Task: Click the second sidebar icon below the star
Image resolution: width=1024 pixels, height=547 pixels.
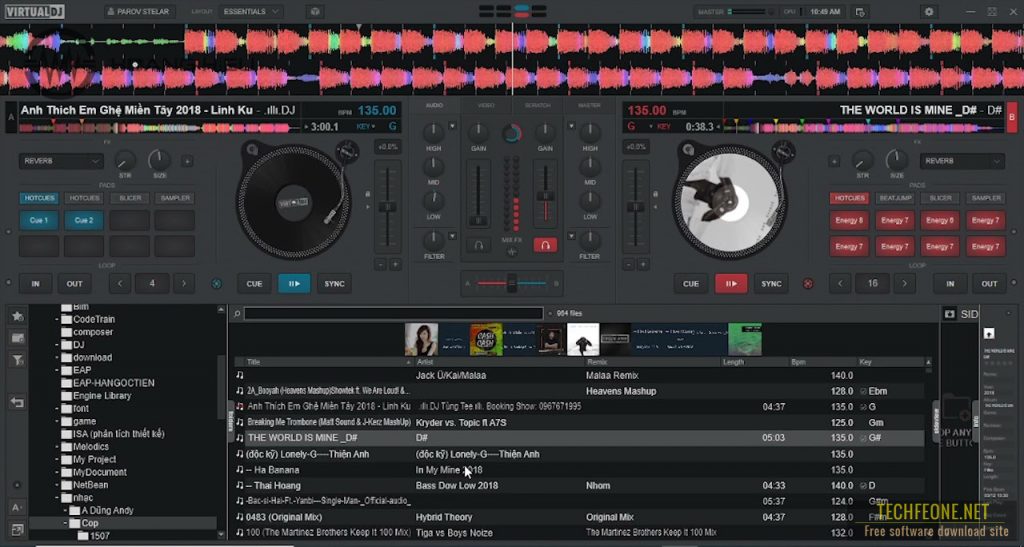Action: click(x=18, y=338)
